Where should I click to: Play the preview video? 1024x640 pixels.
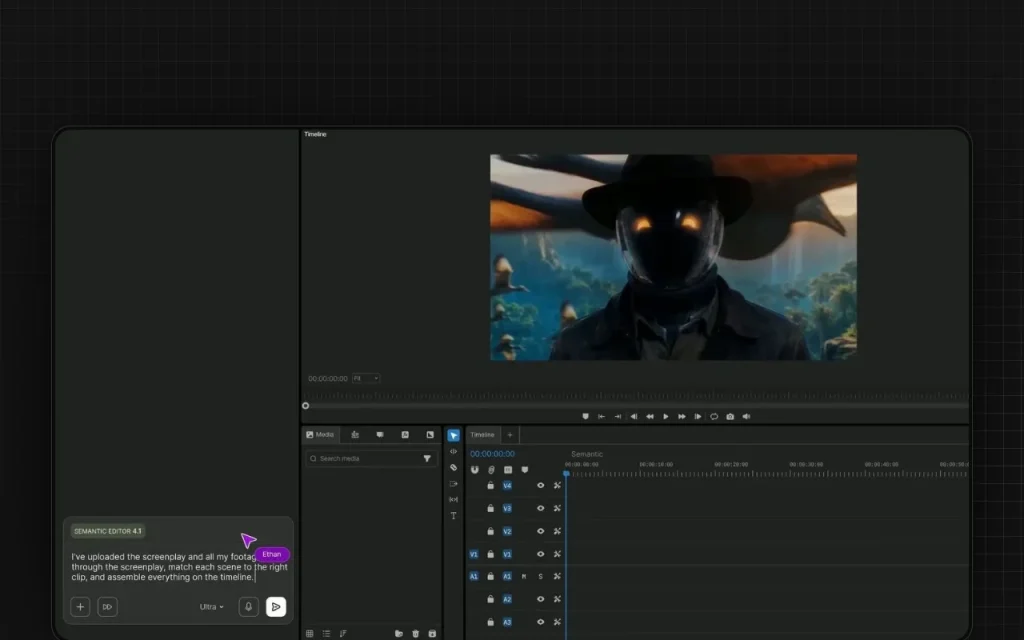pyautogui.click(x=665, y=417)
